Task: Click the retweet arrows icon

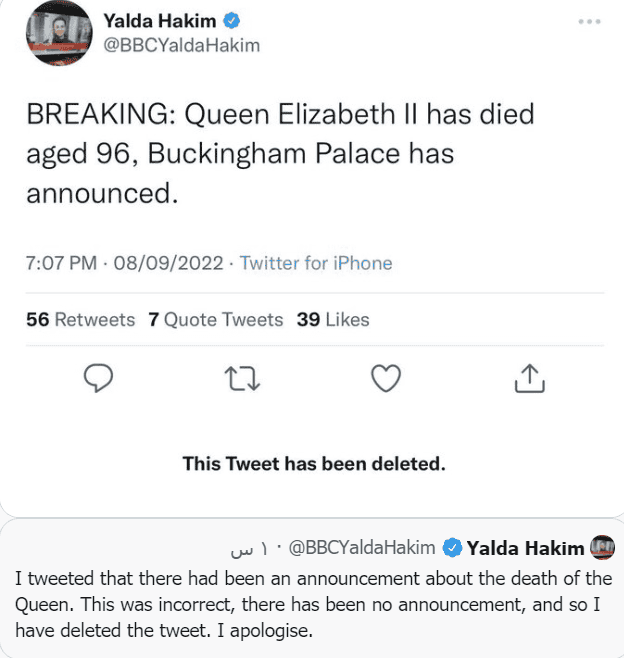Action: pyautogui.click(x=242, y=380)
